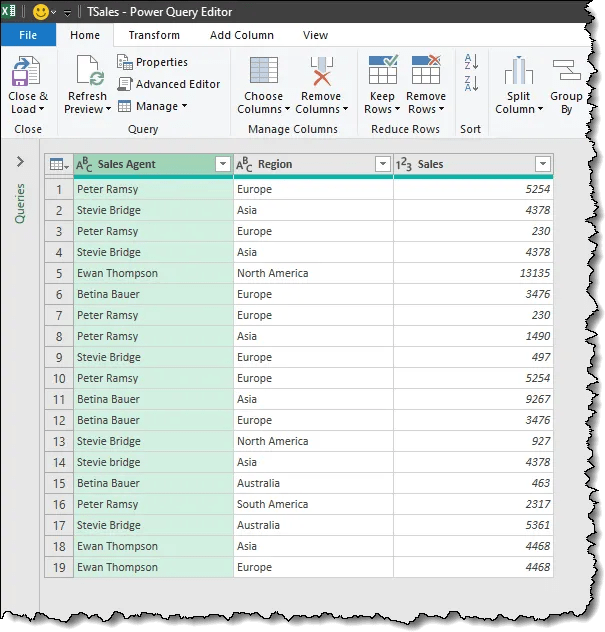605x632 pixels.
Task: Select row number 5
Action: click(x=59, y=273)
